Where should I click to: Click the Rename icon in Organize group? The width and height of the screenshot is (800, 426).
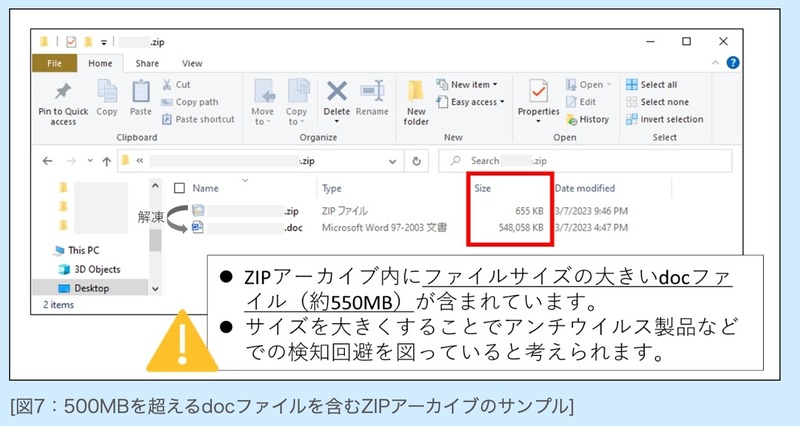coord(373,92)
